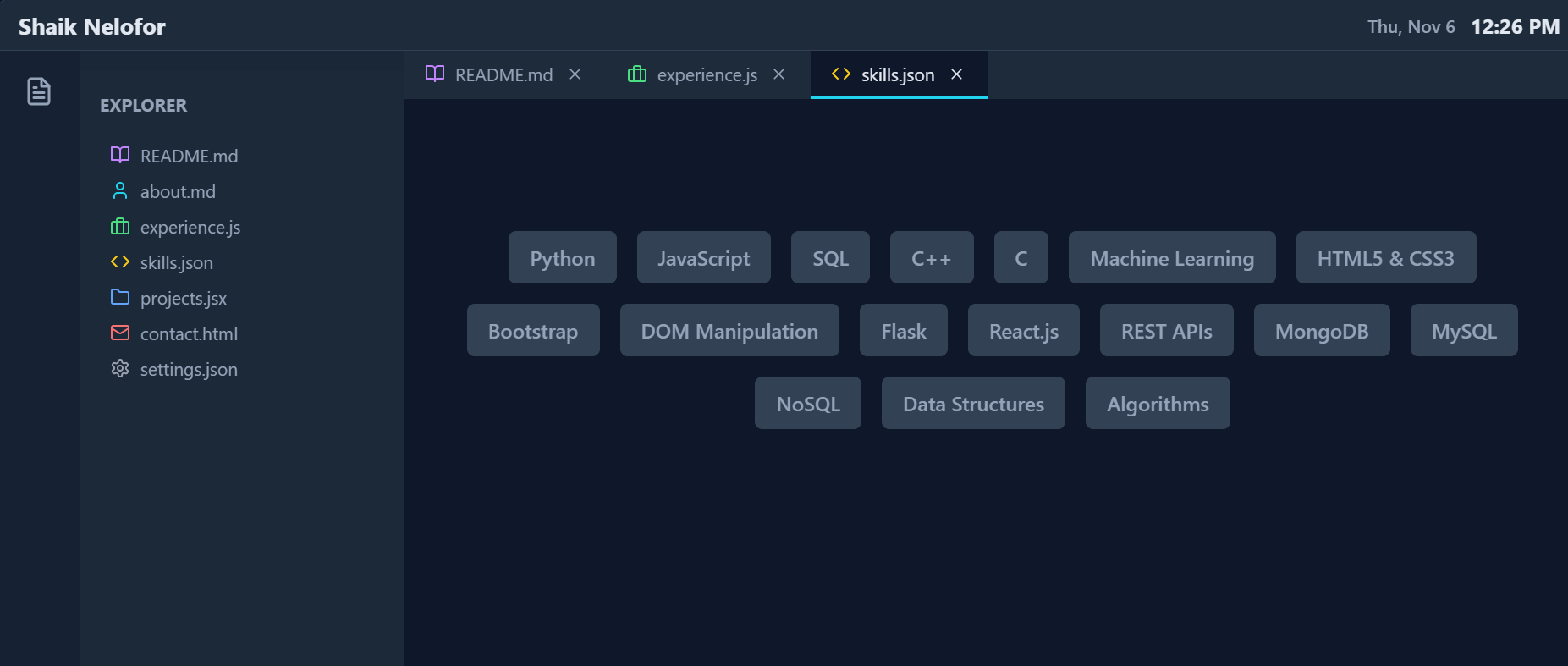
Task: Click the Bootstrap skill chip
Action: coord(533,330)
